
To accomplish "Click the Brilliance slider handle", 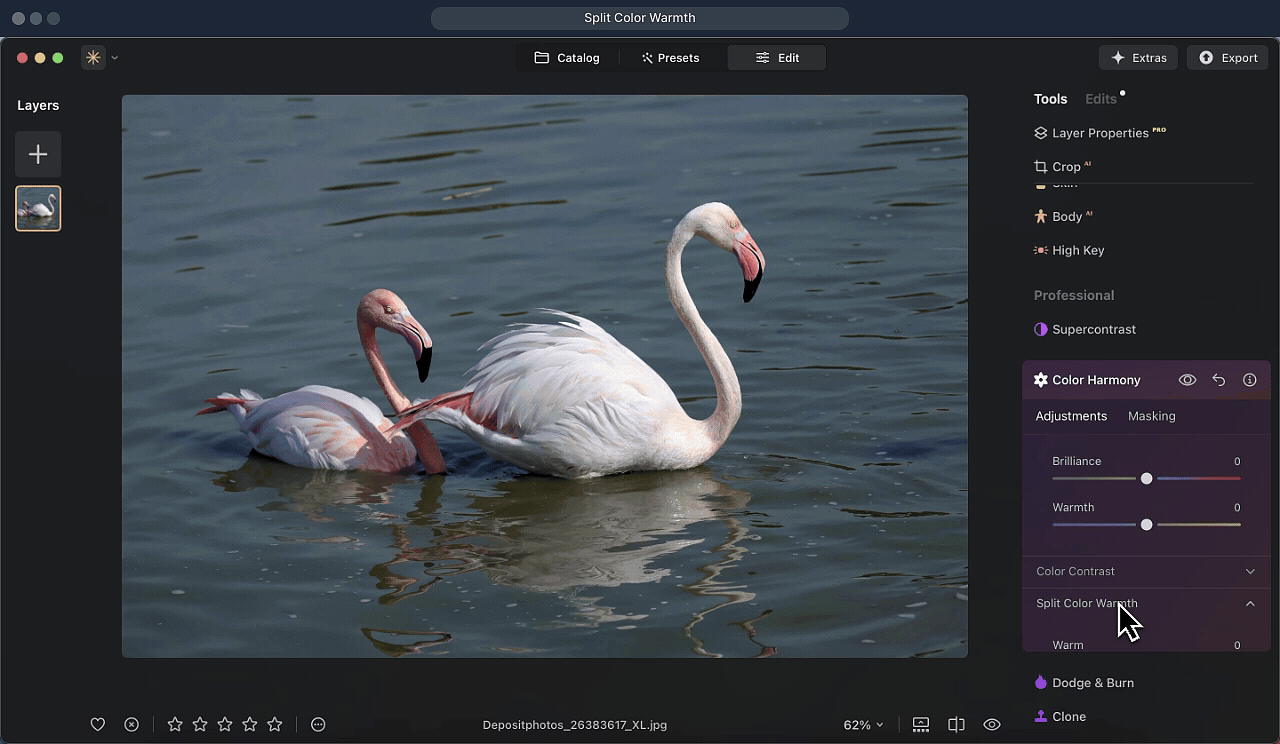I will tap(1146, 478).
